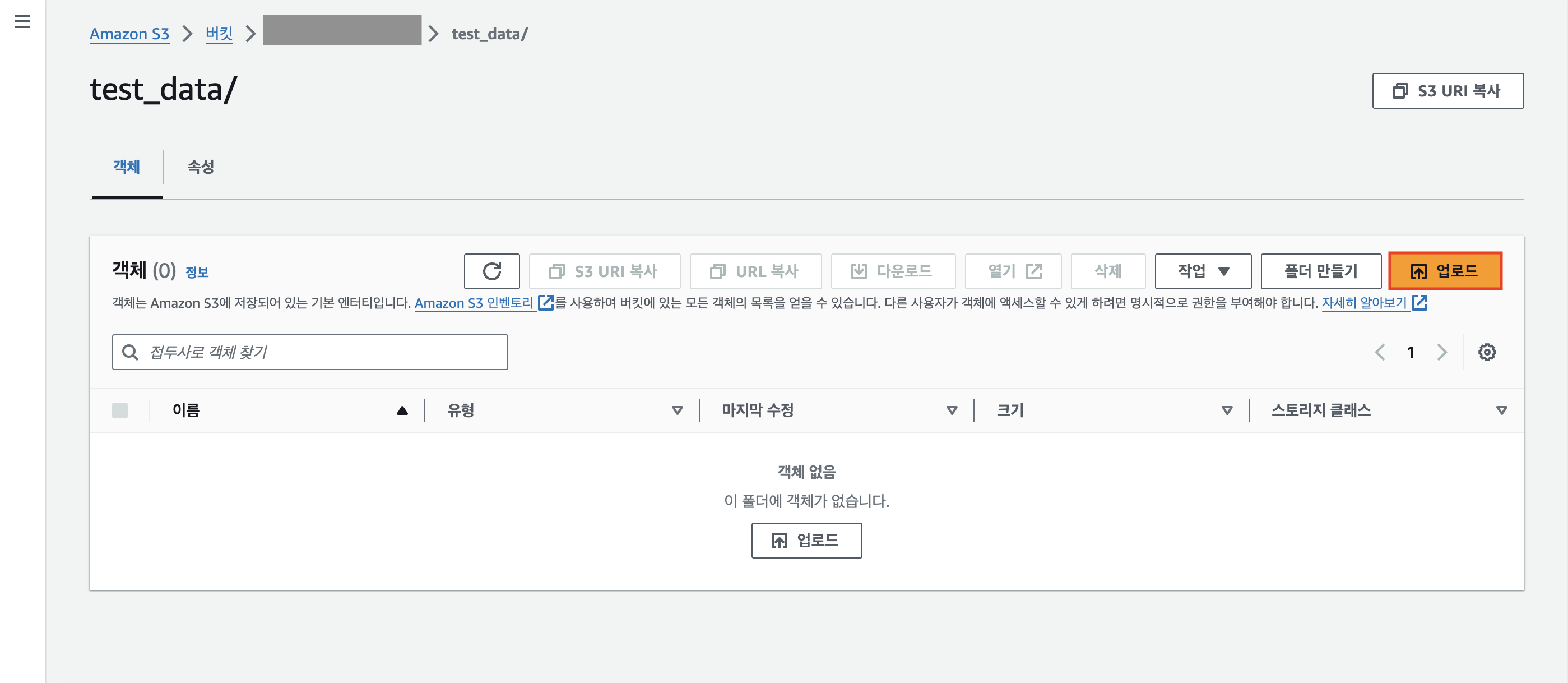This screenshot has height=683, width=1568.
Task: Sort by 이름 ascending arrow
Action: pos(402,410)
